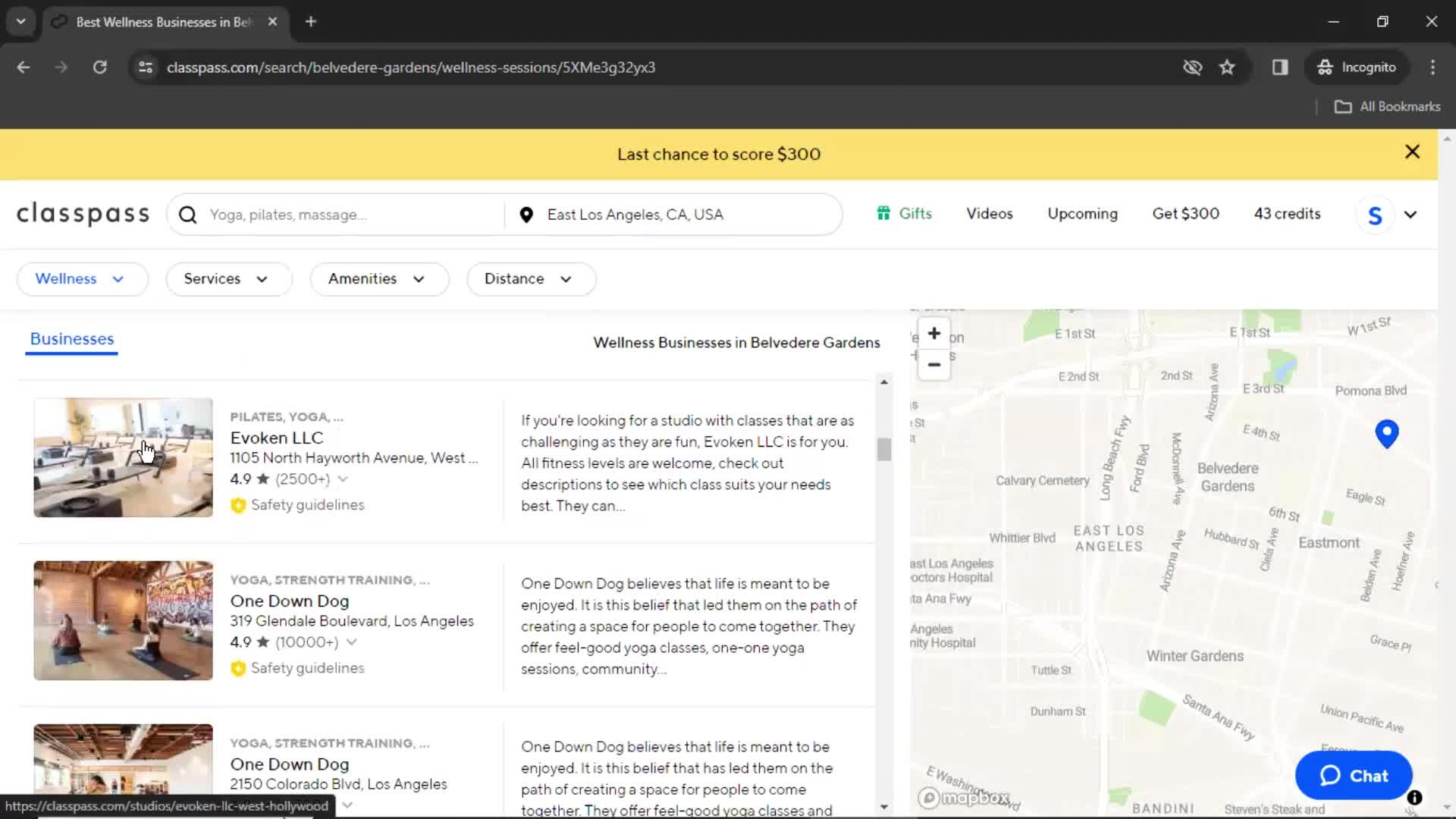Click 1105 North Hayworth Avenue address text

(354, 458)
